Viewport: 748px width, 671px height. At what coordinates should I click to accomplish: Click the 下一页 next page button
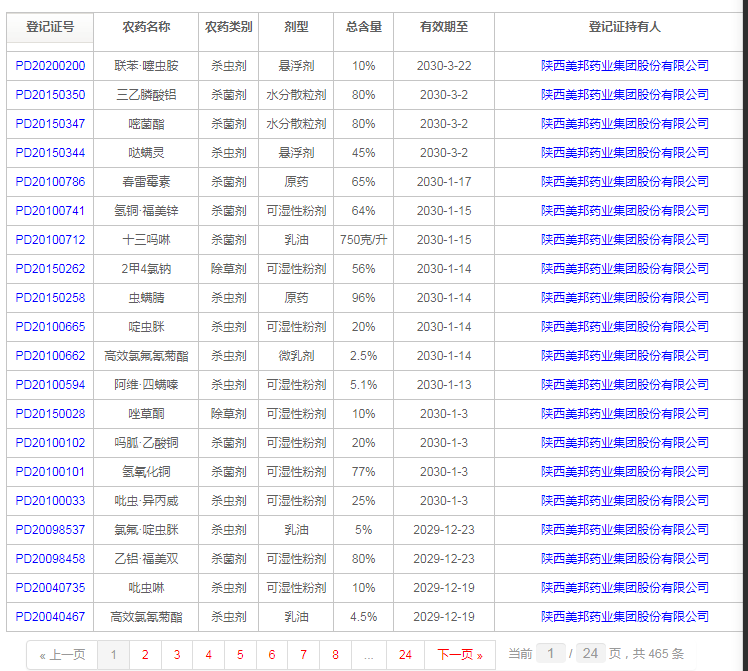point(460,655)
